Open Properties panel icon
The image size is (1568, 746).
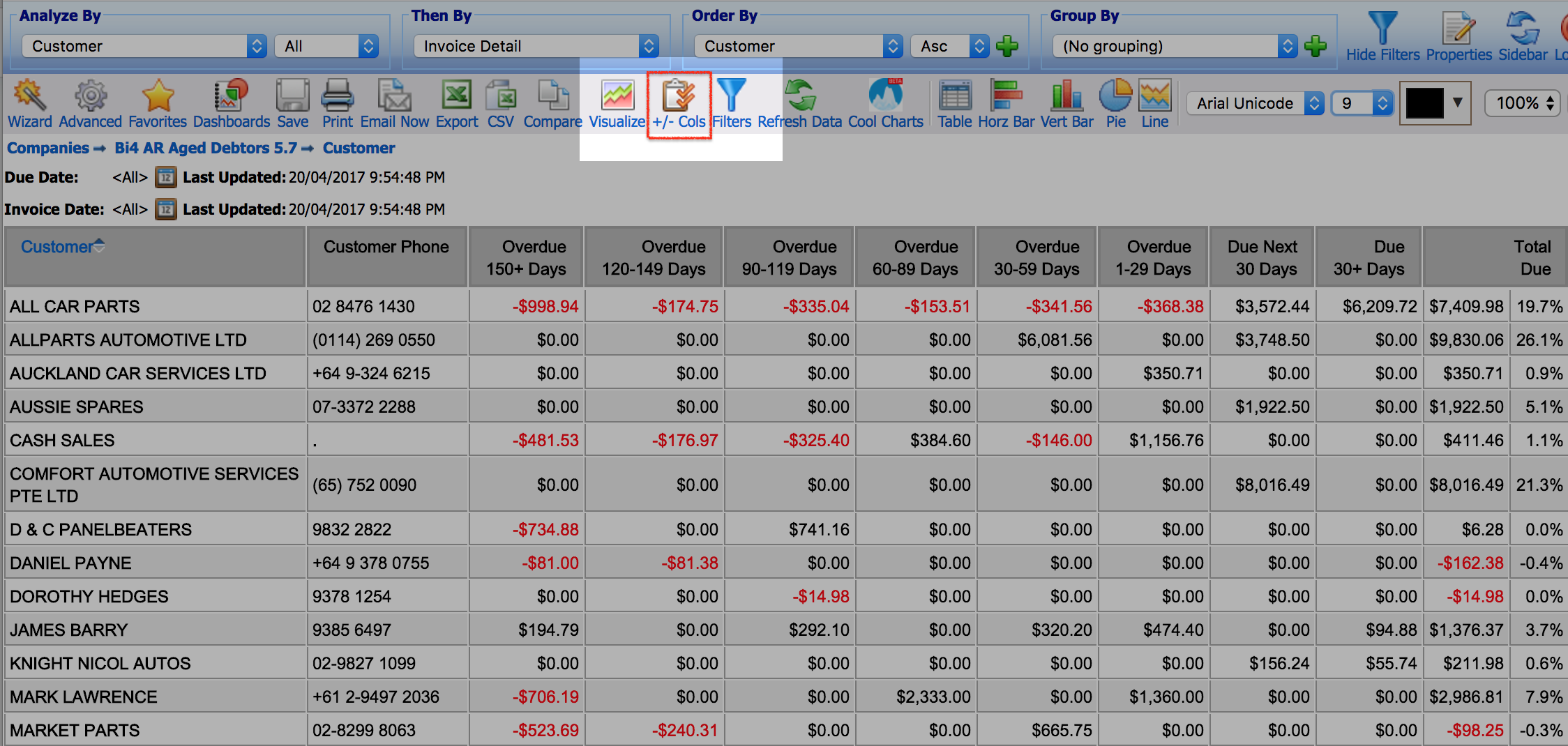[x=1459, y=37]
